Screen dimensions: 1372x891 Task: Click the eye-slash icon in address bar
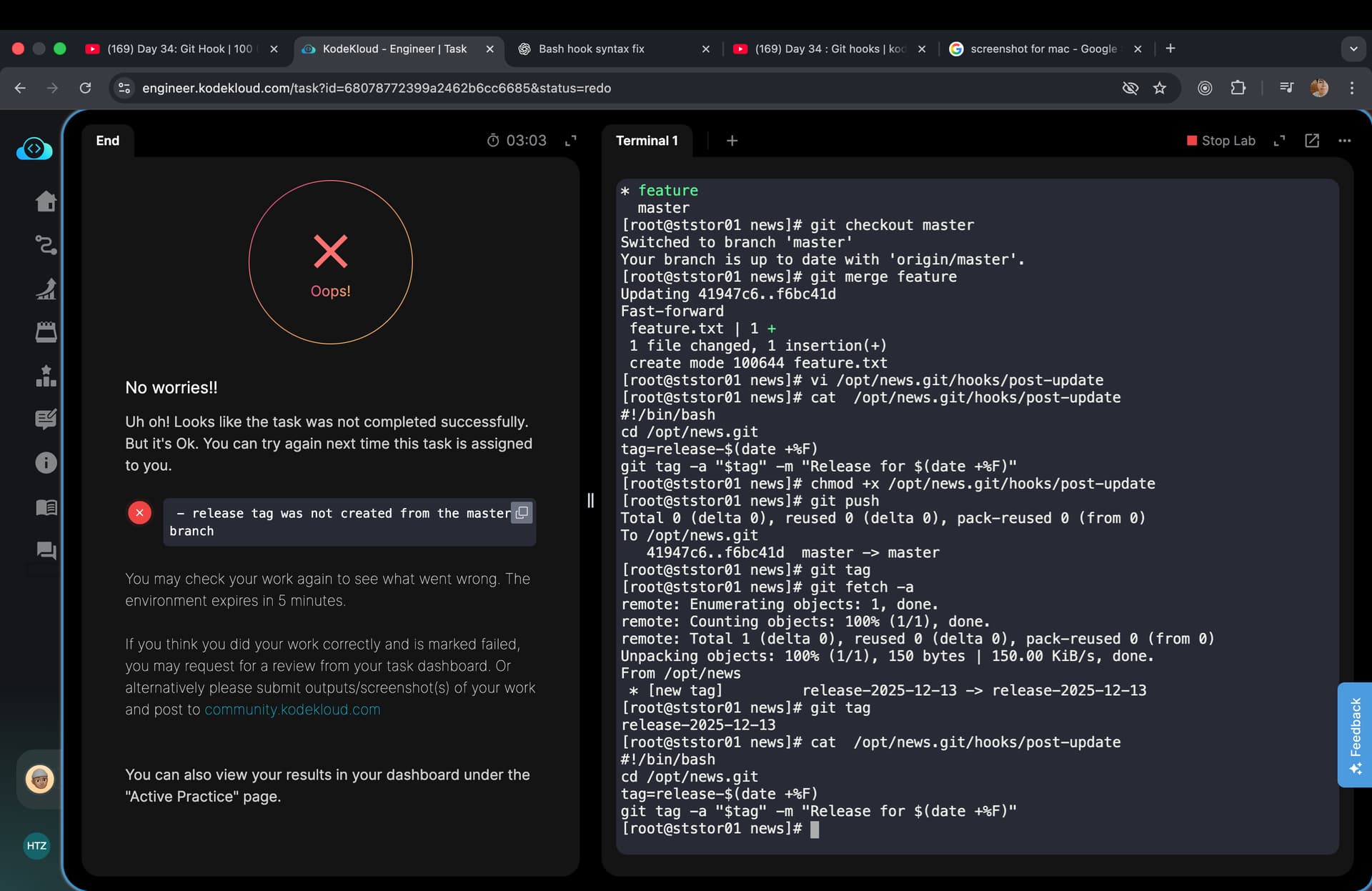tap(1130, 88)
